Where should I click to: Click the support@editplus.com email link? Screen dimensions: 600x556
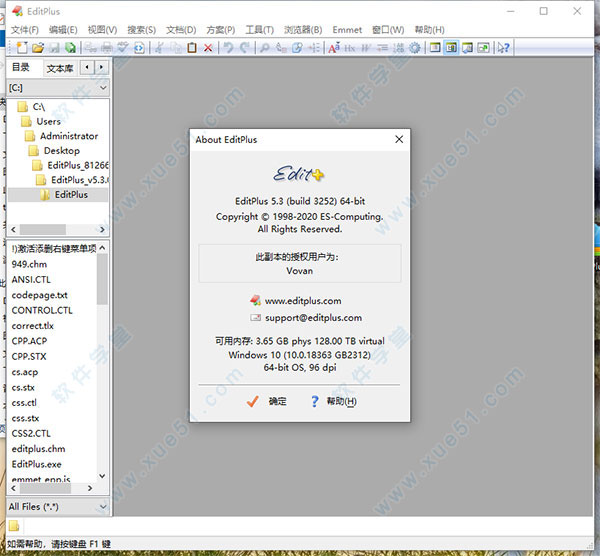coord(312,317)
